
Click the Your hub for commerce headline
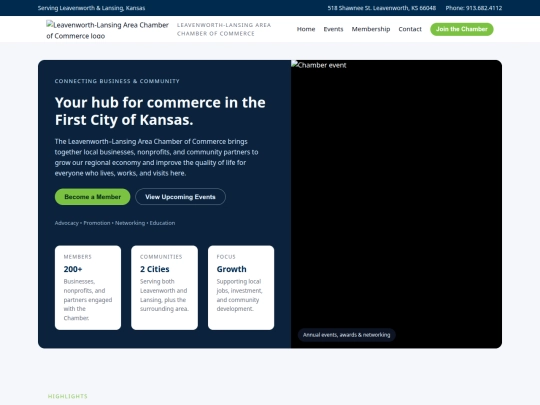pyautogui.click(x=160, y=111)
